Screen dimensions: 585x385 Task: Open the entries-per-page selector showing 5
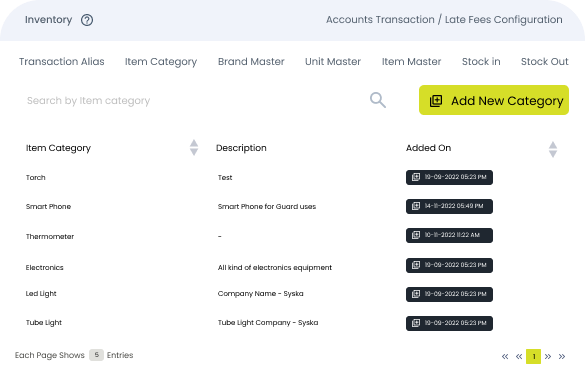pyautogui.click(x=96, y=355)
